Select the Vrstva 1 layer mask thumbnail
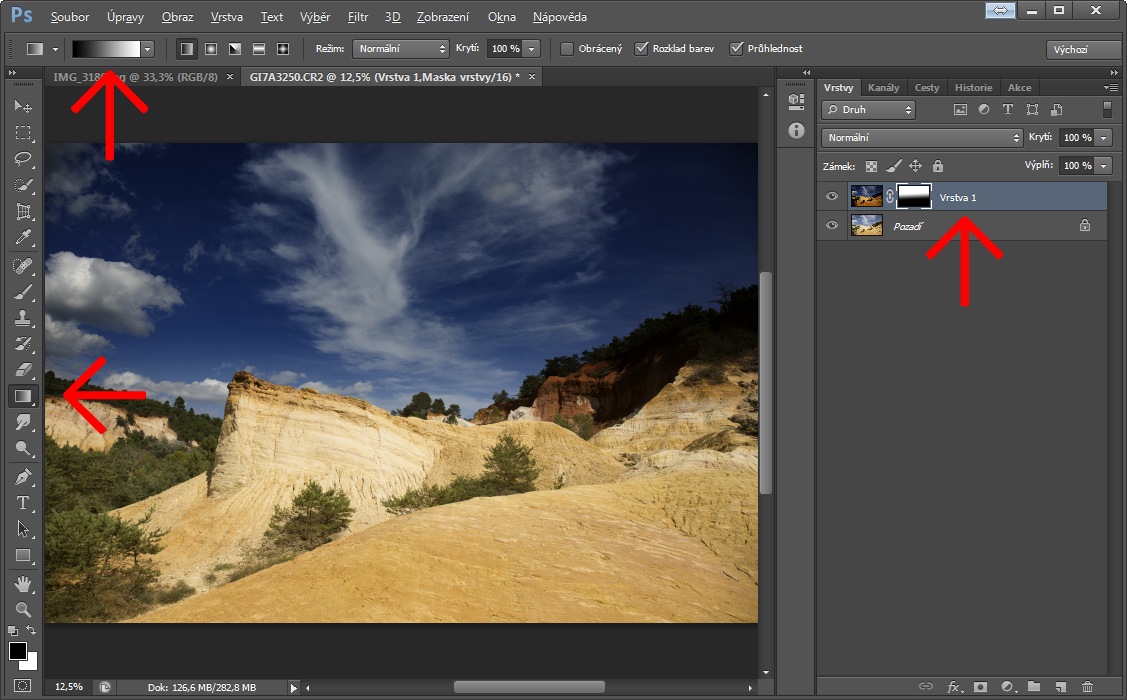This screenshot has height=700, width=1127. tap(914, 197)
